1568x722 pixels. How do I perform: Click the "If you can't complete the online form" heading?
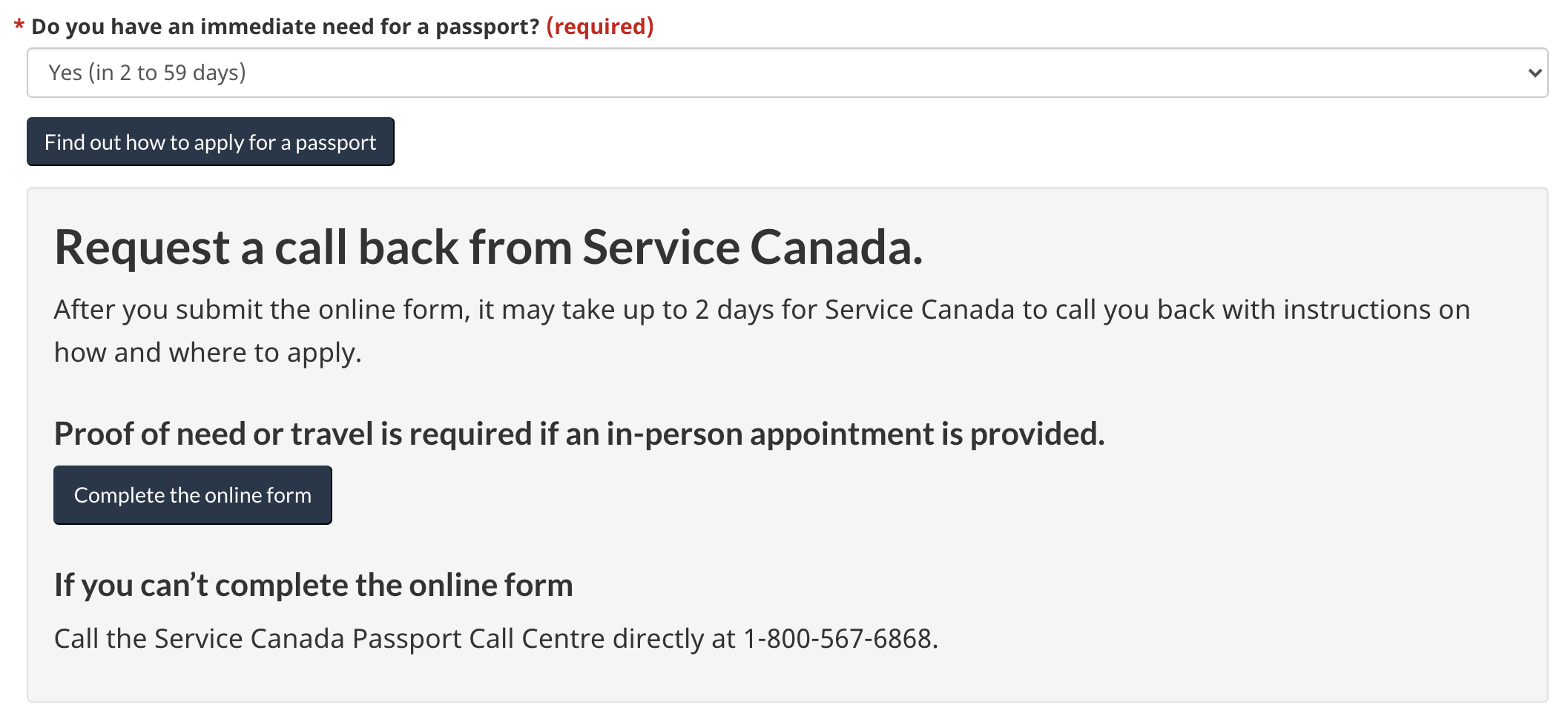(x=313, y=586)
